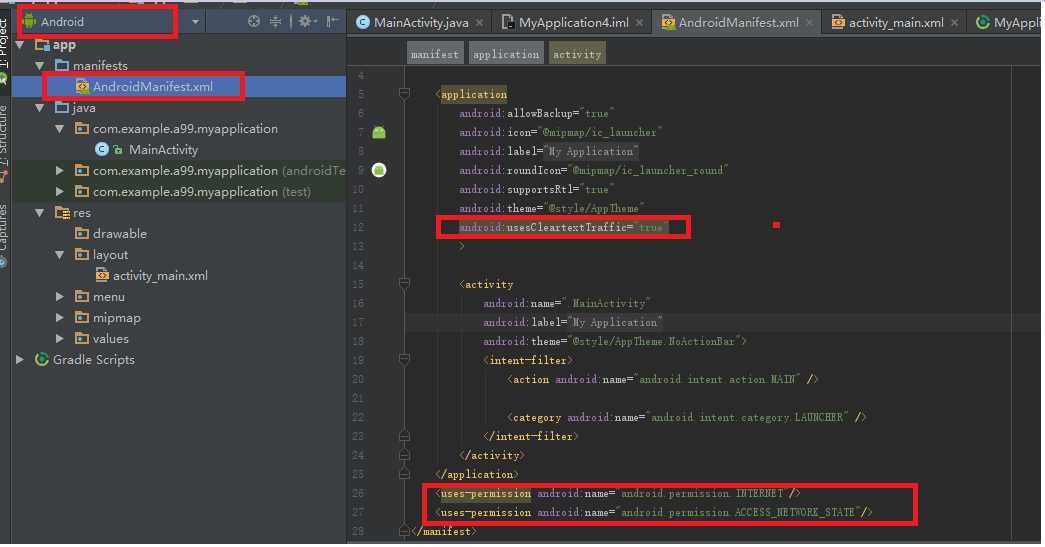Image resolution: width=1045 pixels, height=547 pixels.
Task: Close the MyApplication4.iml tab
Action: [x=639, y=23]
